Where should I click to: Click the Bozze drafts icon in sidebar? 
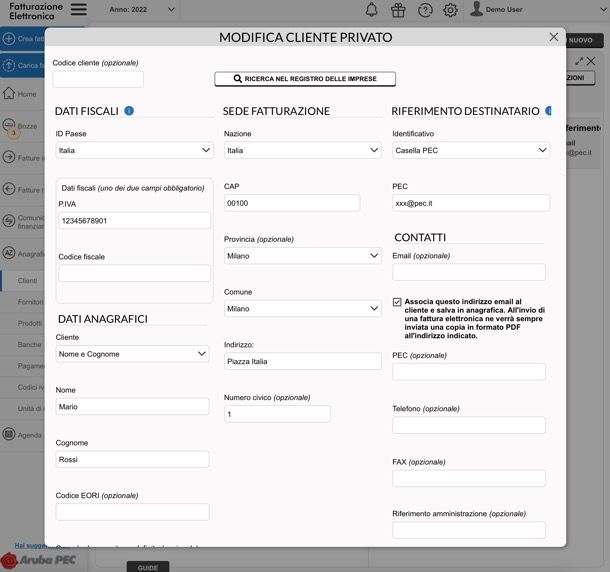[x=9, y=125]
